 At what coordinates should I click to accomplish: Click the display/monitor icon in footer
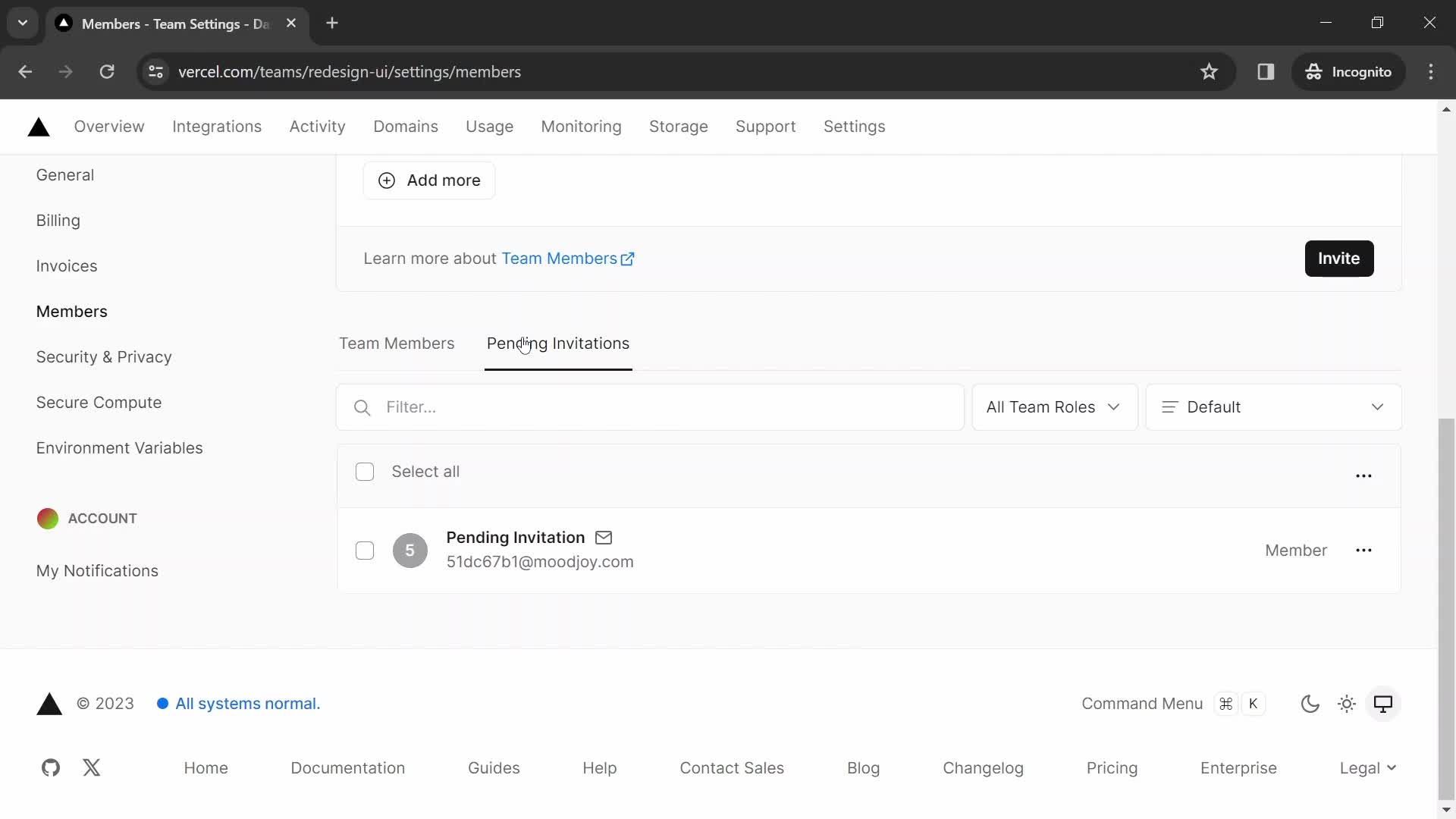pyautogui.click(x=1383, y=703)
